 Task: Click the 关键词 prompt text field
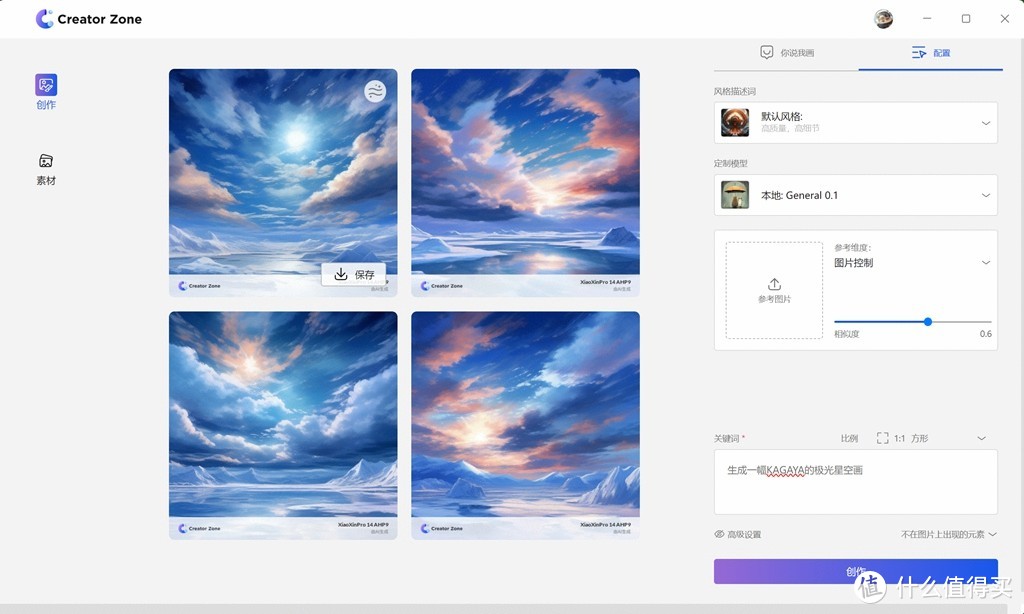click(x=855, y=482)
